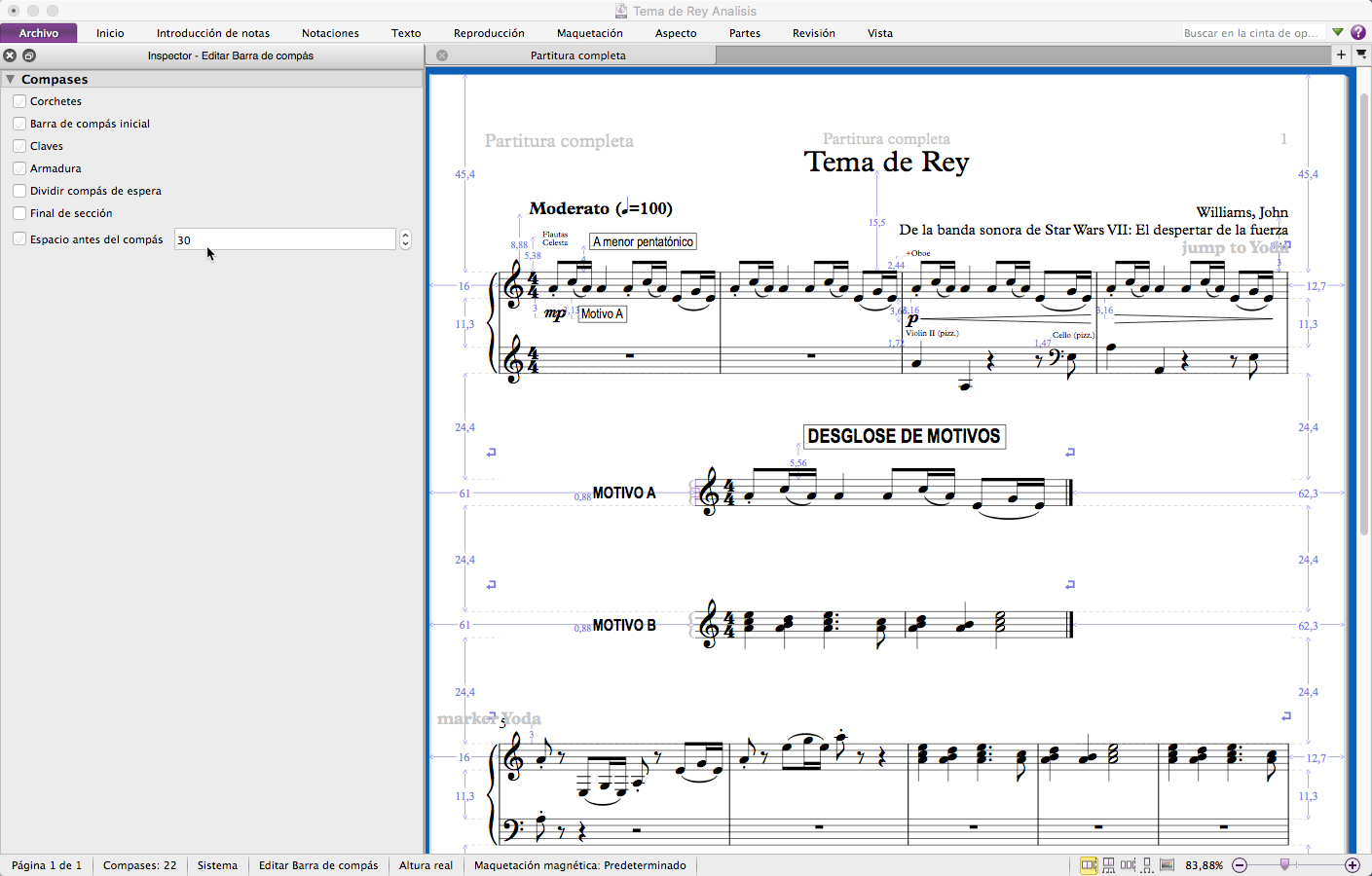Image resolution: width=1372 pixels, height=876 pixels.
Task: Click the Espacio antes del compás value field
Action: coord(285,239)
